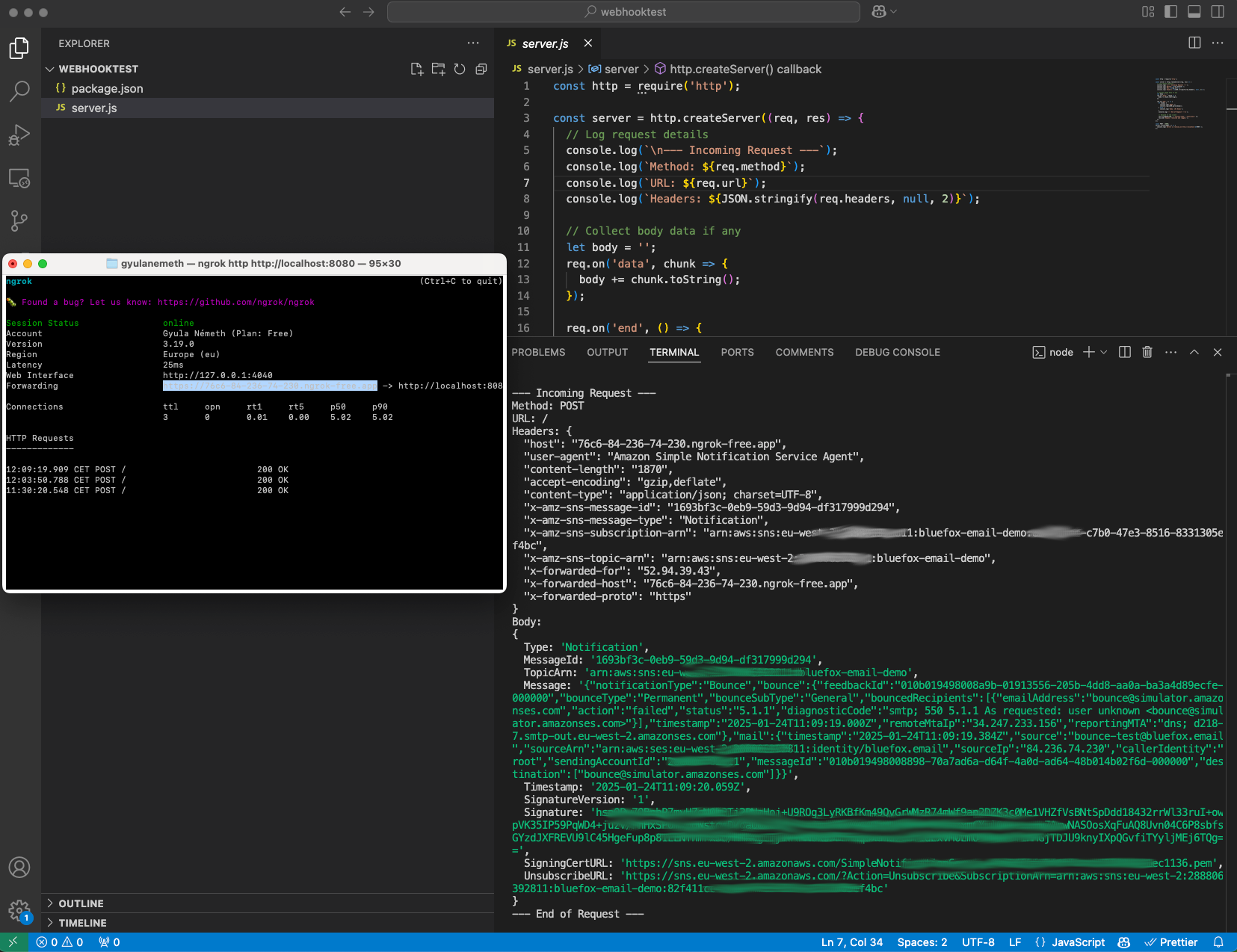Switch to the DEBUG CONSOLE tab

click(898, 352)
